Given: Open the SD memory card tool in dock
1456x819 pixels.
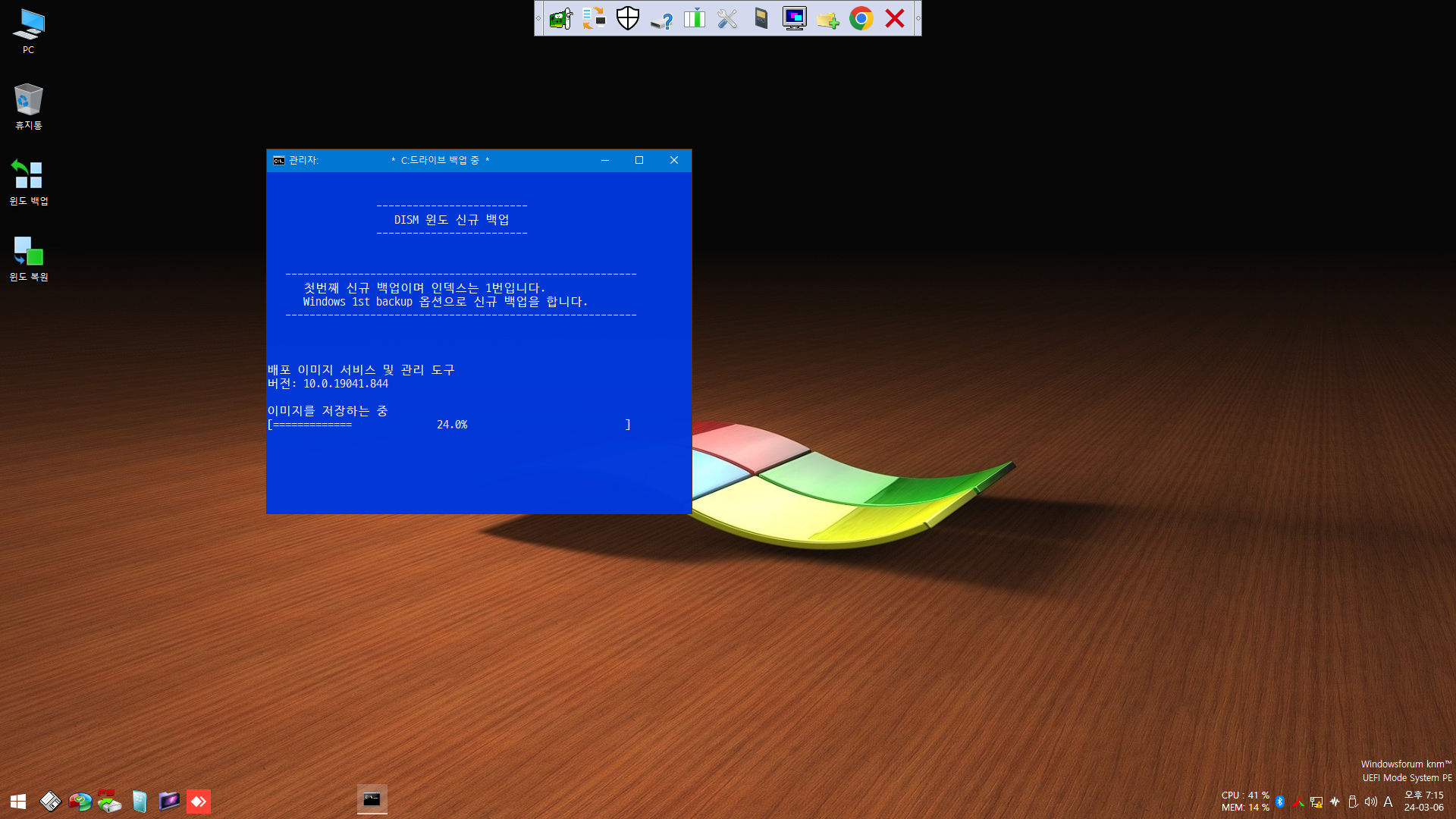Looking at the screenshot, I should pyautogui.click(x=761, y=18).
